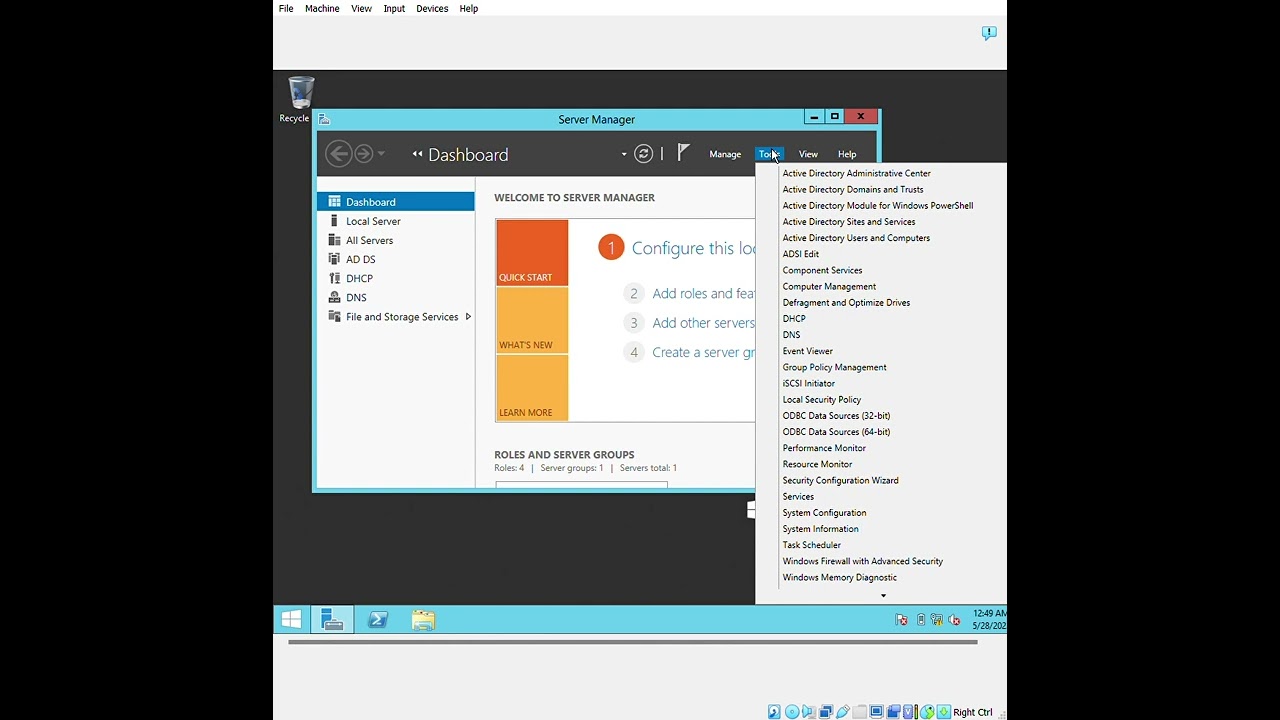Open the VirtualBox Input menu

click(394, 8)
